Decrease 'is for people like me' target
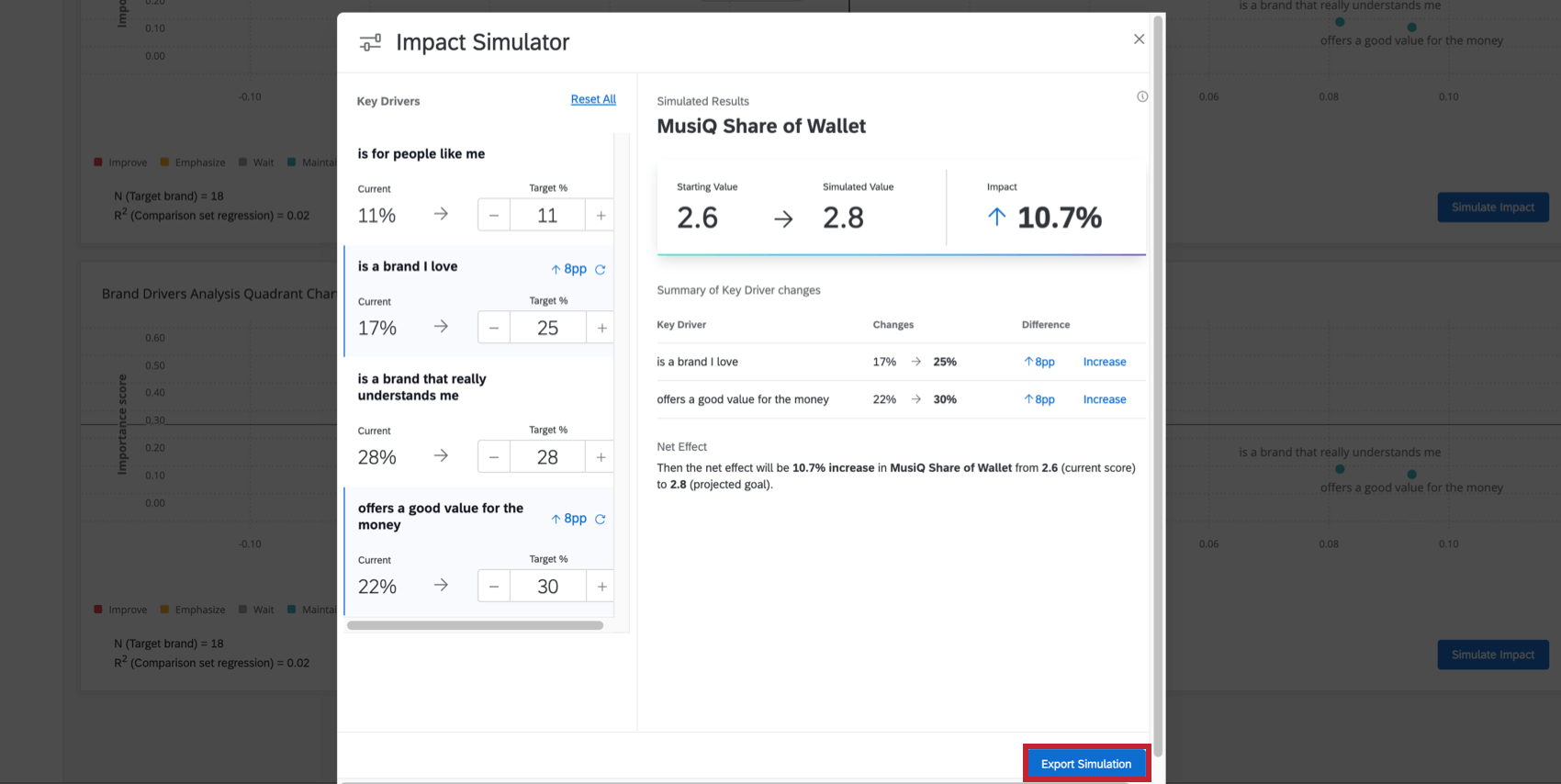 click(494, 216)
